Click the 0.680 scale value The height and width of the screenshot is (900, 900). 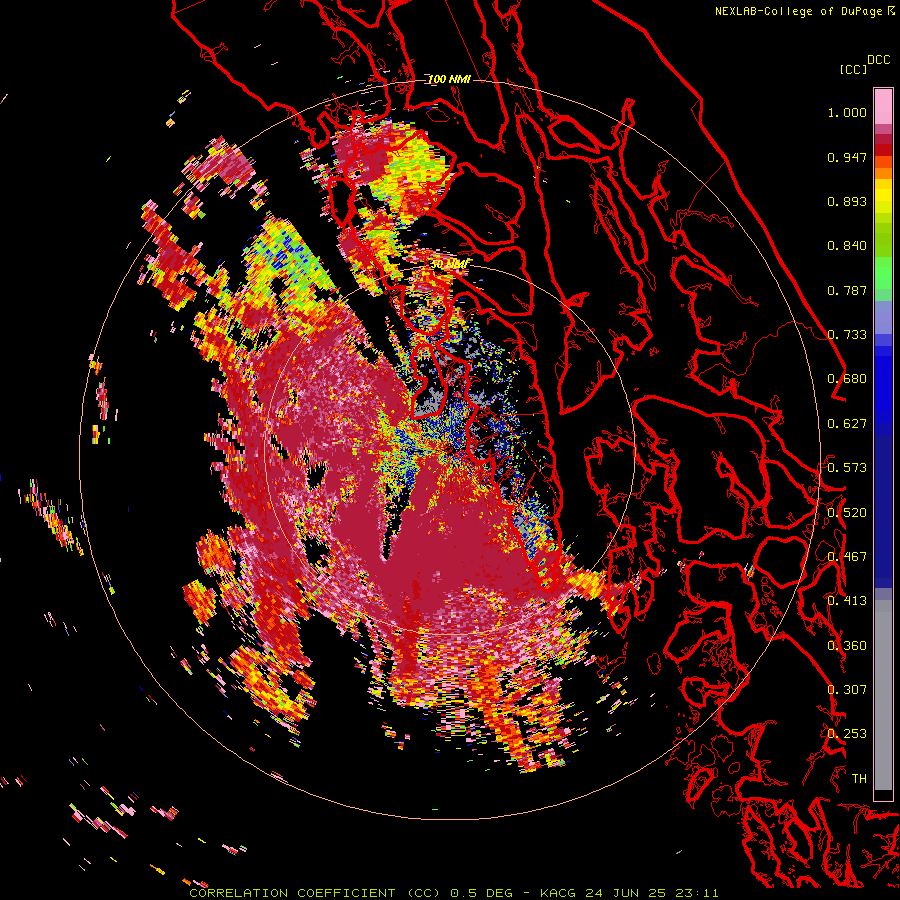click(847, 379)
